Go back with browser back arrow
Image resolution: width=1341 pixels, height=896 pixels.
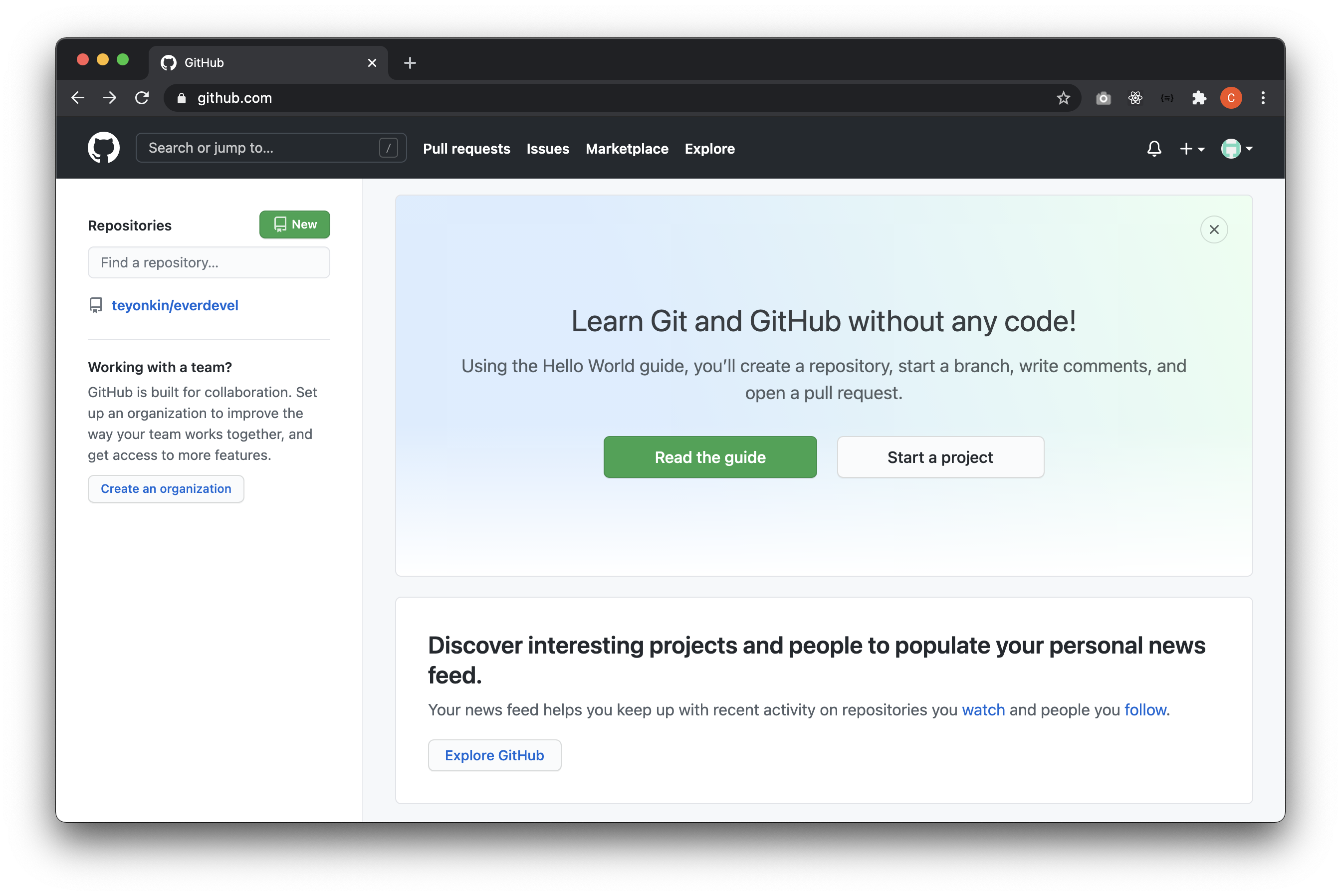click(78, 98)
